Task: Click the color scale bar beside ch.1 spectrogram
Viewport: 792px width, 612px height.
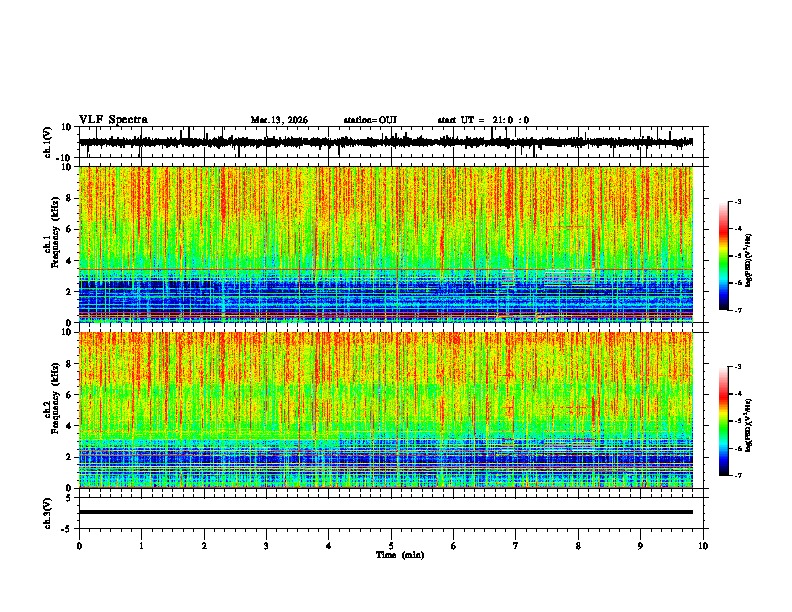Action: [x=723, y=256]
